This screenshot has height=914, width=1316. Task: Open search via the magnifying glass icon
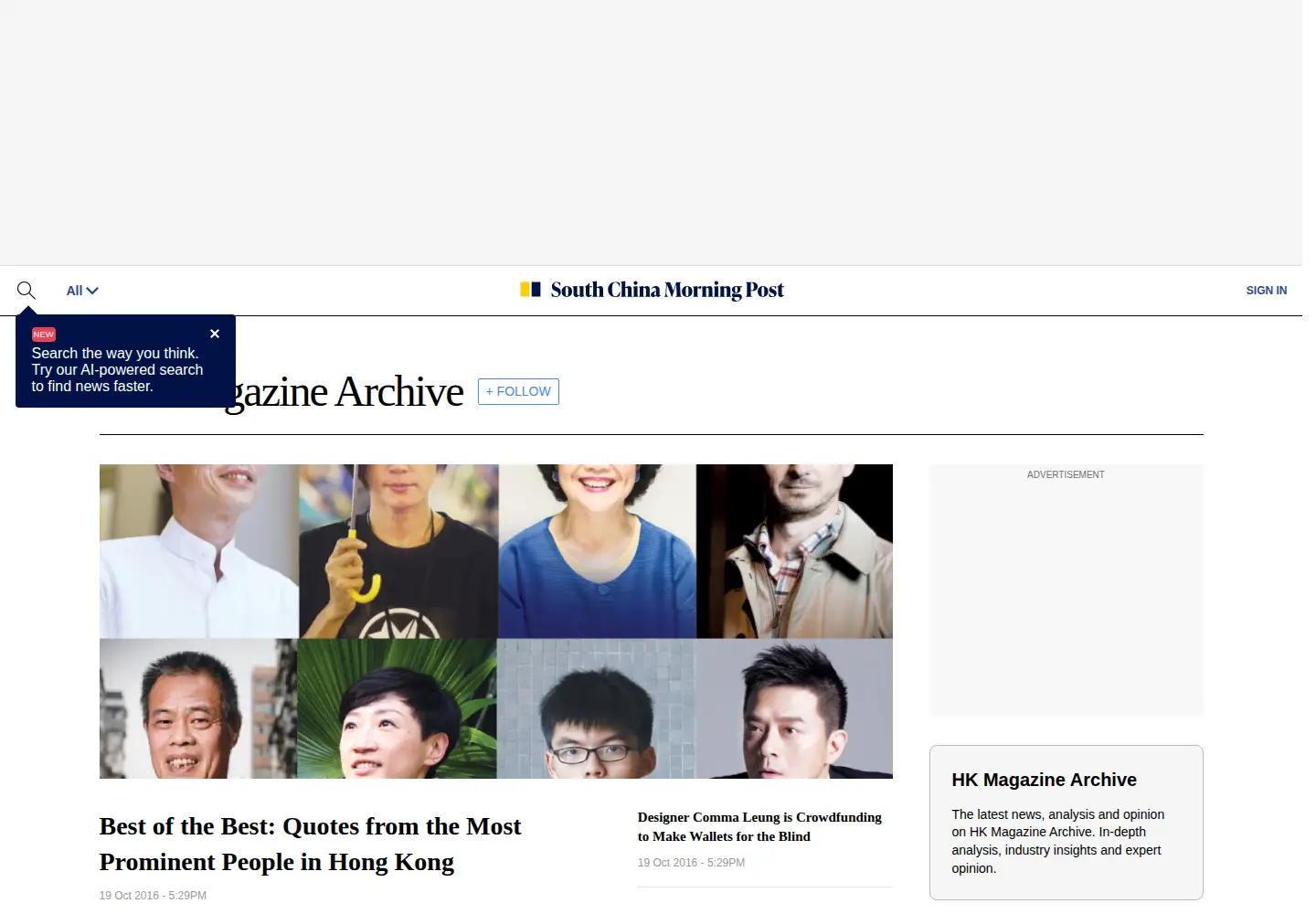tap(26, 291)
